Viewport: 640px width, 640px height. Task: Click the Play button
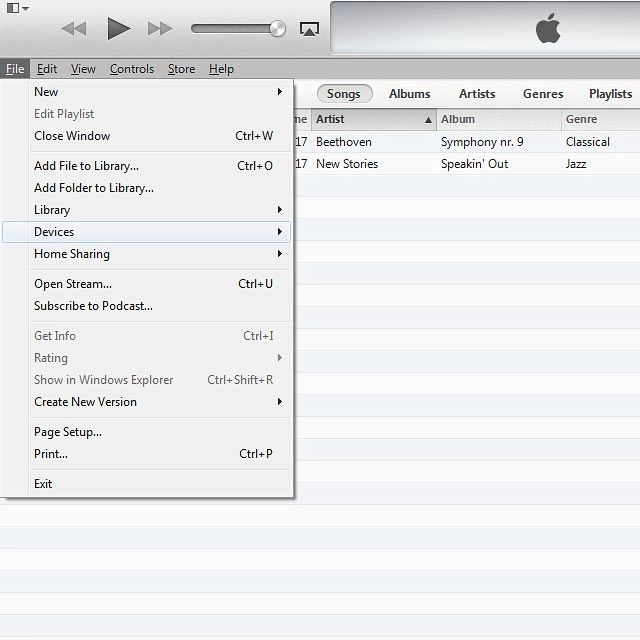pos(118,29)
